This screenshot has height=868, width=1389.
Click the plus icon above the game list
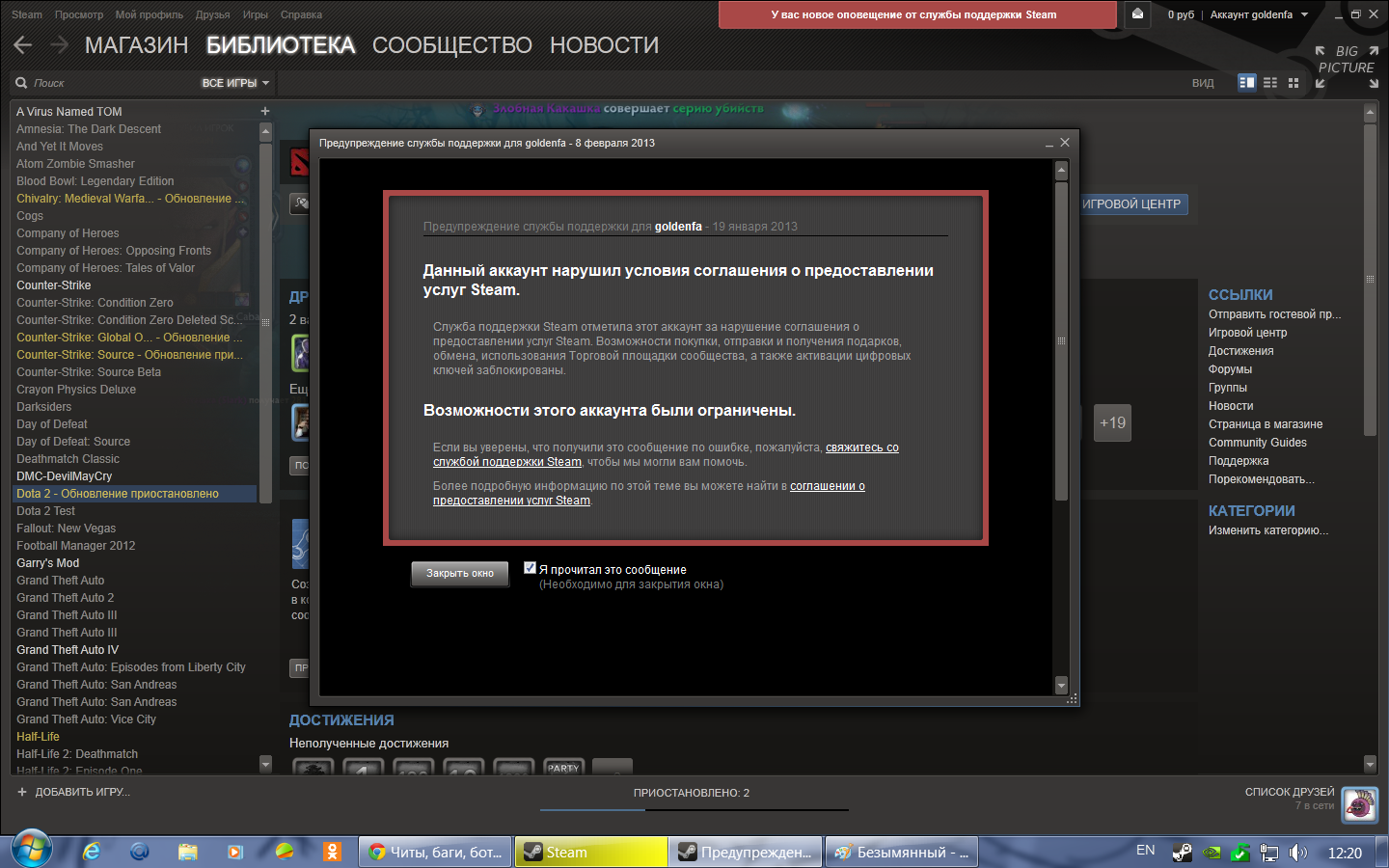coord(265,111)
